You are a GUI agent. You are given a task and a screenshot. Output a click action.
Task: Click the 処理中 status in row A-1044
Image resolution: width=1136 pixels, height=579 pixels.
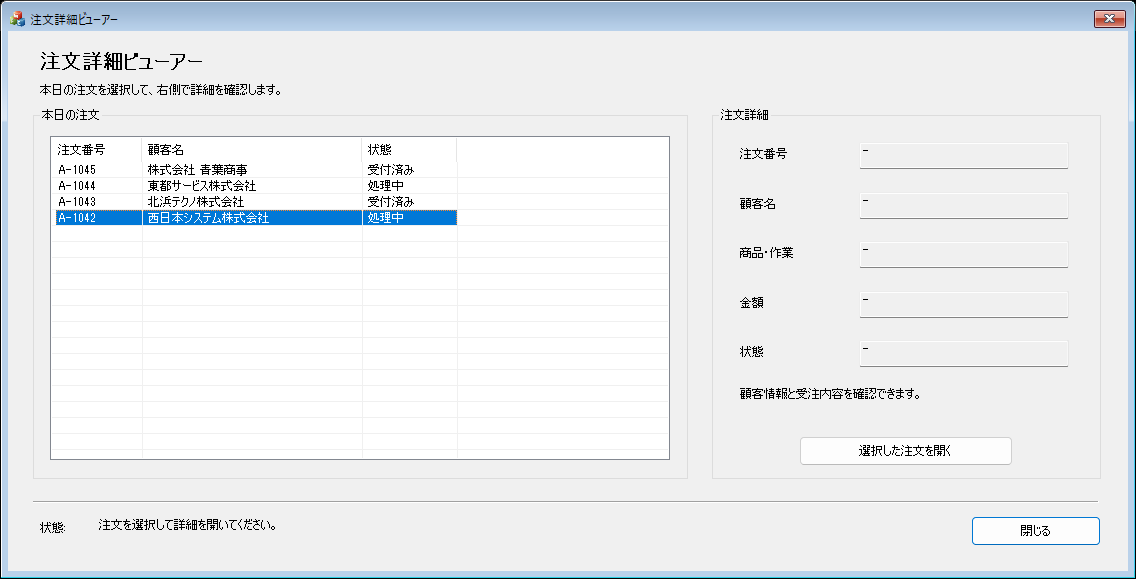click(385, 186)
